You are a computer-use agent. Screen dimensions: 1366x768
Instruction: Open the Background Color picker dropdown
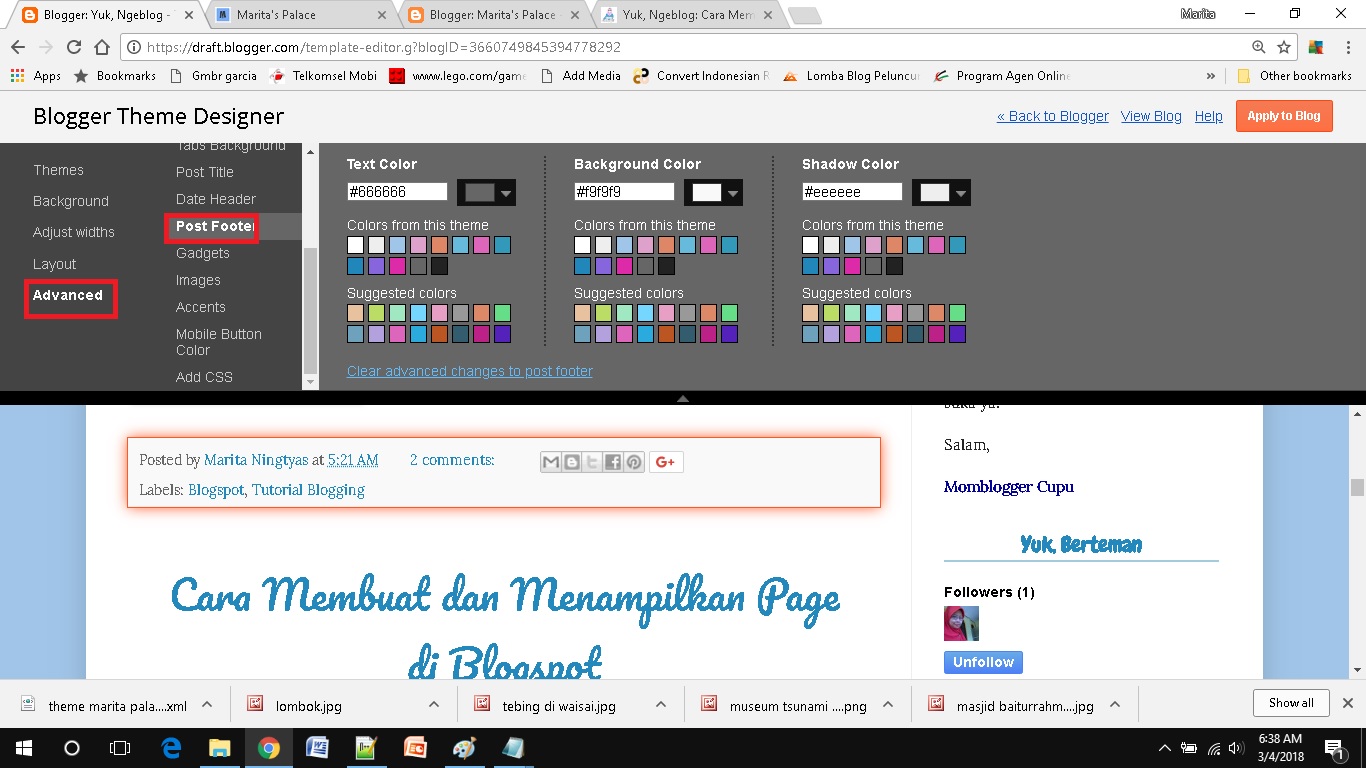(713, 193)
